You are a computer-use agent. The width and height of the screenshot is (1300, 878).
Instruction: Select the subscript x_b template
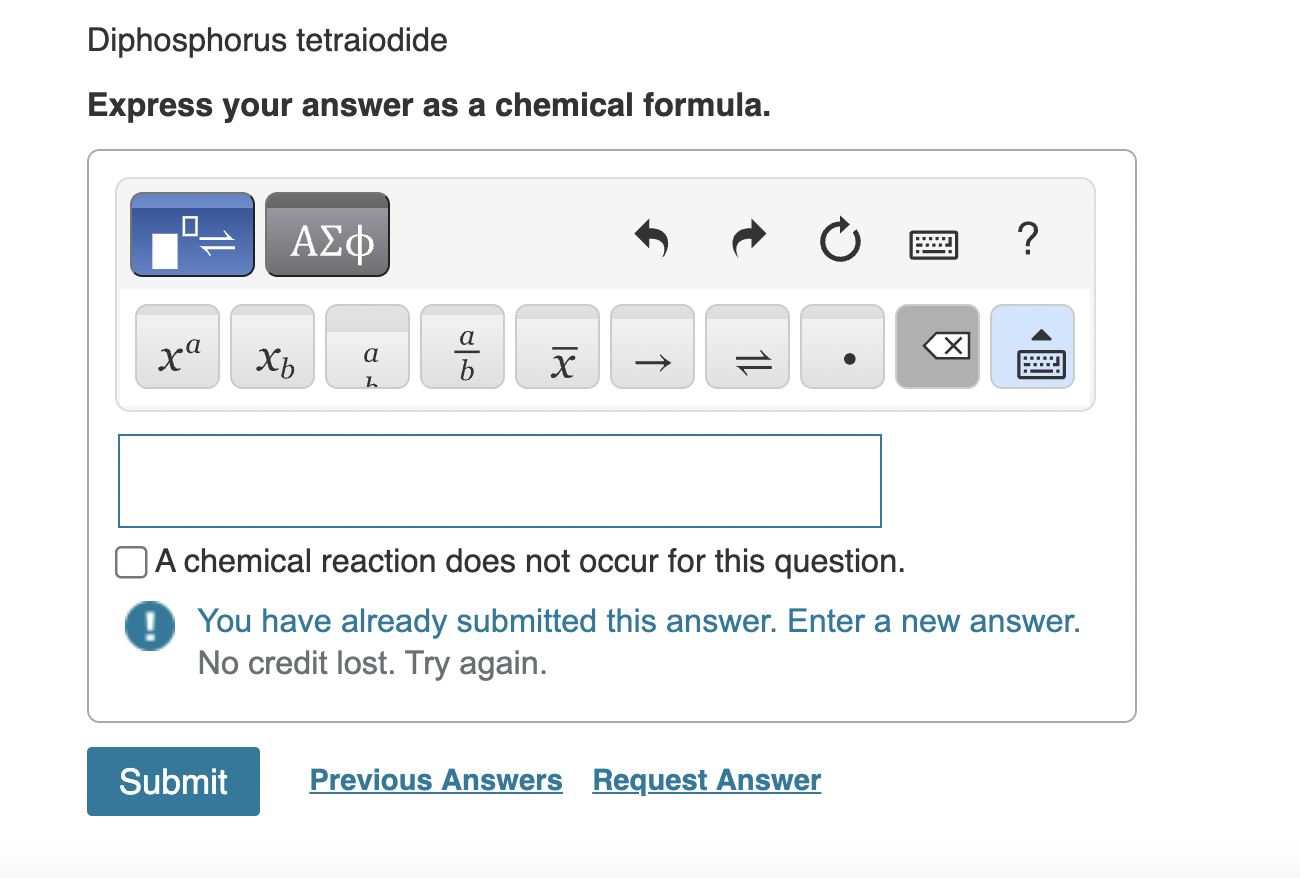(272, 347)
